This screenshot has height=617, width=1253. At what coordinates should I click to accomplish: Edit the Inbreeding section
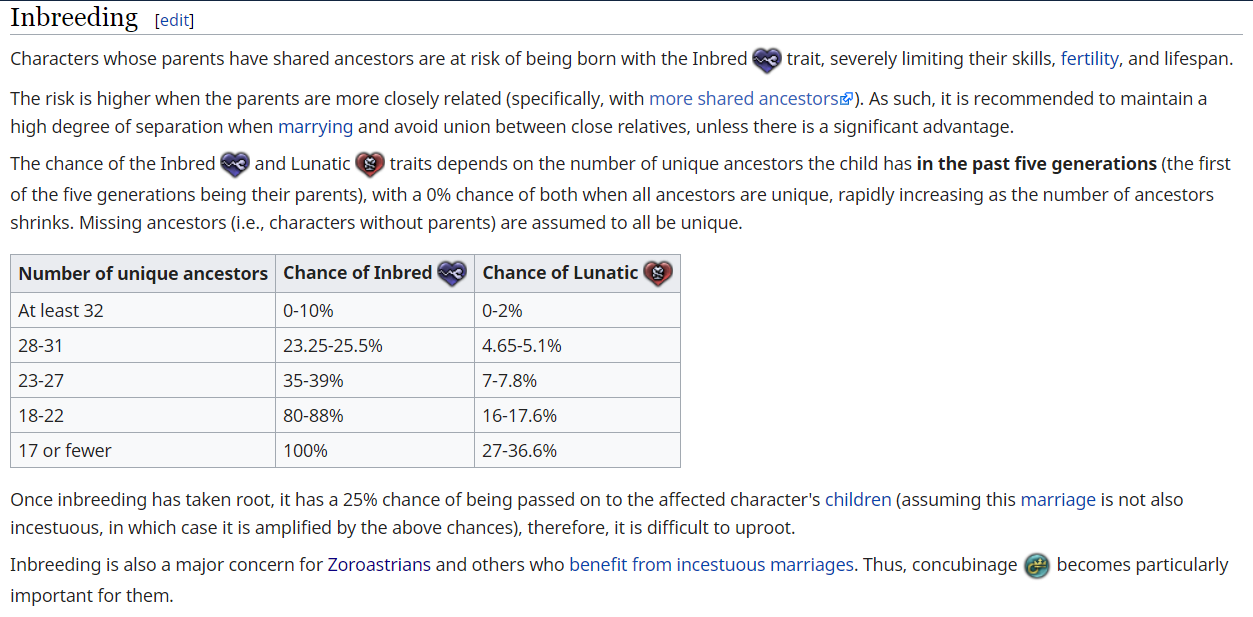pyautogui.click(x=174, y=20)
